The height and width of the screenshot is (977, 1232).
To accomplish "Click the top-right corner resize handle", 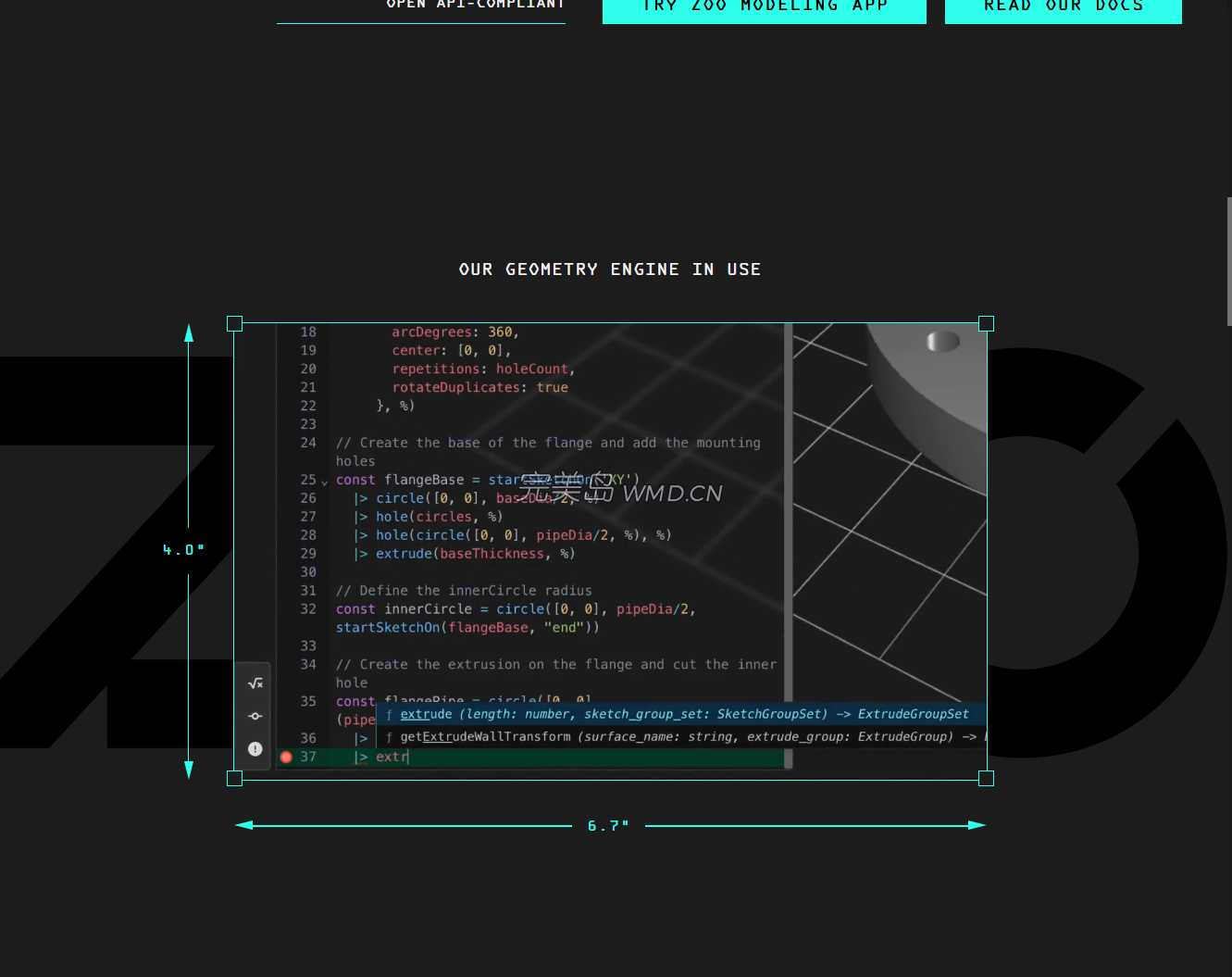I will coord(986,323).
